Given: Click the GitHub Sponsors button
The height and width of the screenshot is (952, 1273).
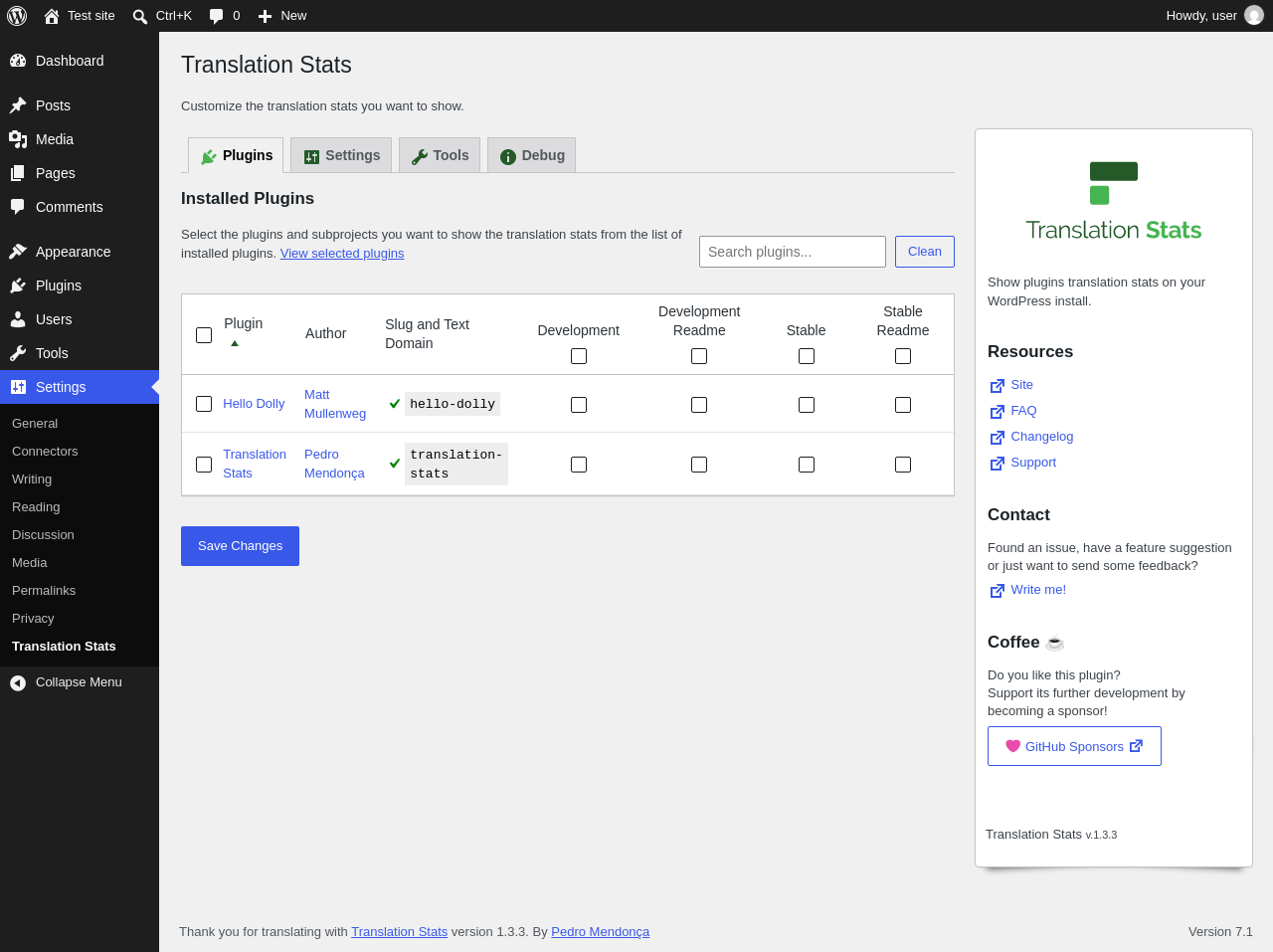Looking at the screenshot, I should (x=1074, y=746).
